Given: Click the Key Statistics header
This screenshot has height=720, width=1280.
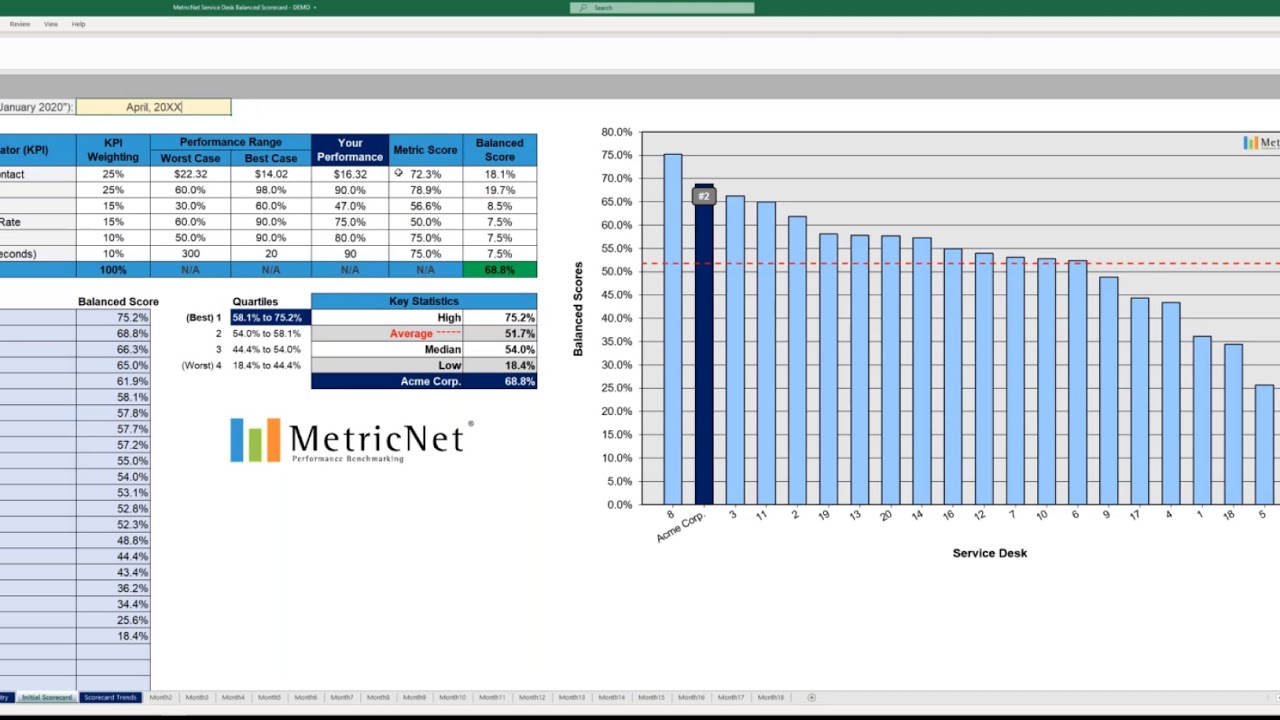Looking at the screenshot, I should 424,301.
